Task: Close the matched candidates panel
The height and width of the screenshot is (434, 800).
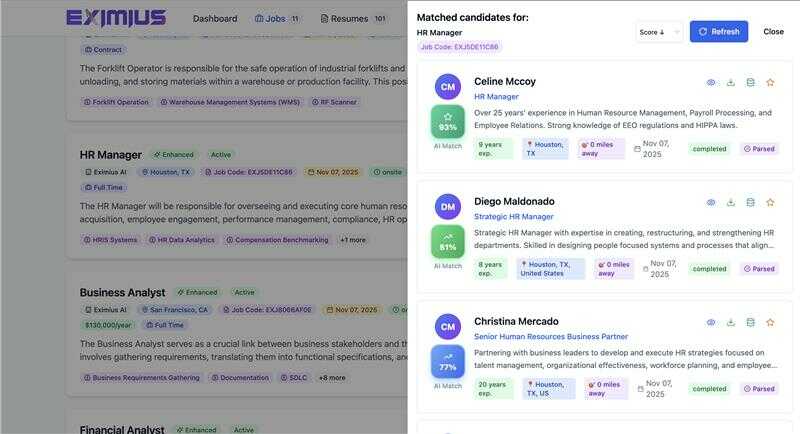Action: tap(773, 32)
